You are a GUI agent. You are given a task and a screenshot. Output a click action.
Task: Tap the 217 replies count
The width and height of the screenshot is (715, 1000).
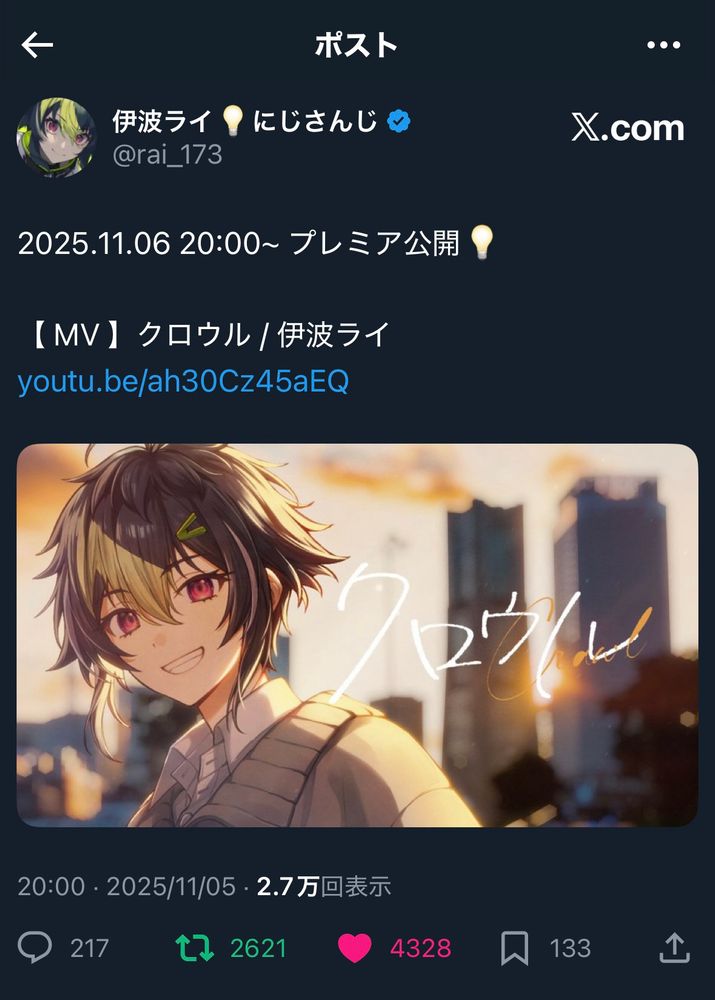(x=89, y=948)
